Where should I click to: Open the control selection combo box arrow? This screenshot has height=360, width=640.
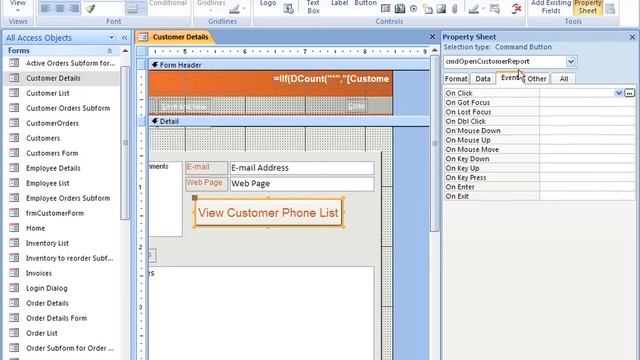point(571,62)
